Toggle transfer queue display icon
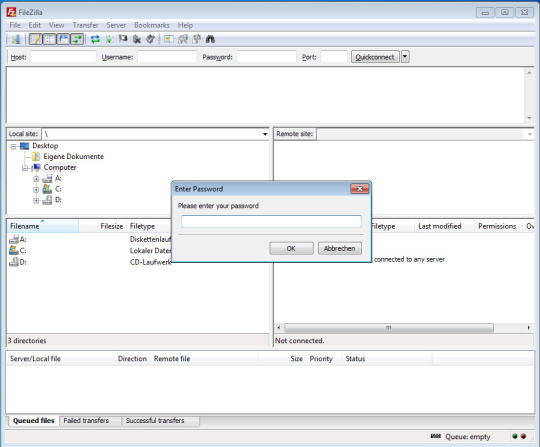 pyautogui.click(x=77, y=39)
